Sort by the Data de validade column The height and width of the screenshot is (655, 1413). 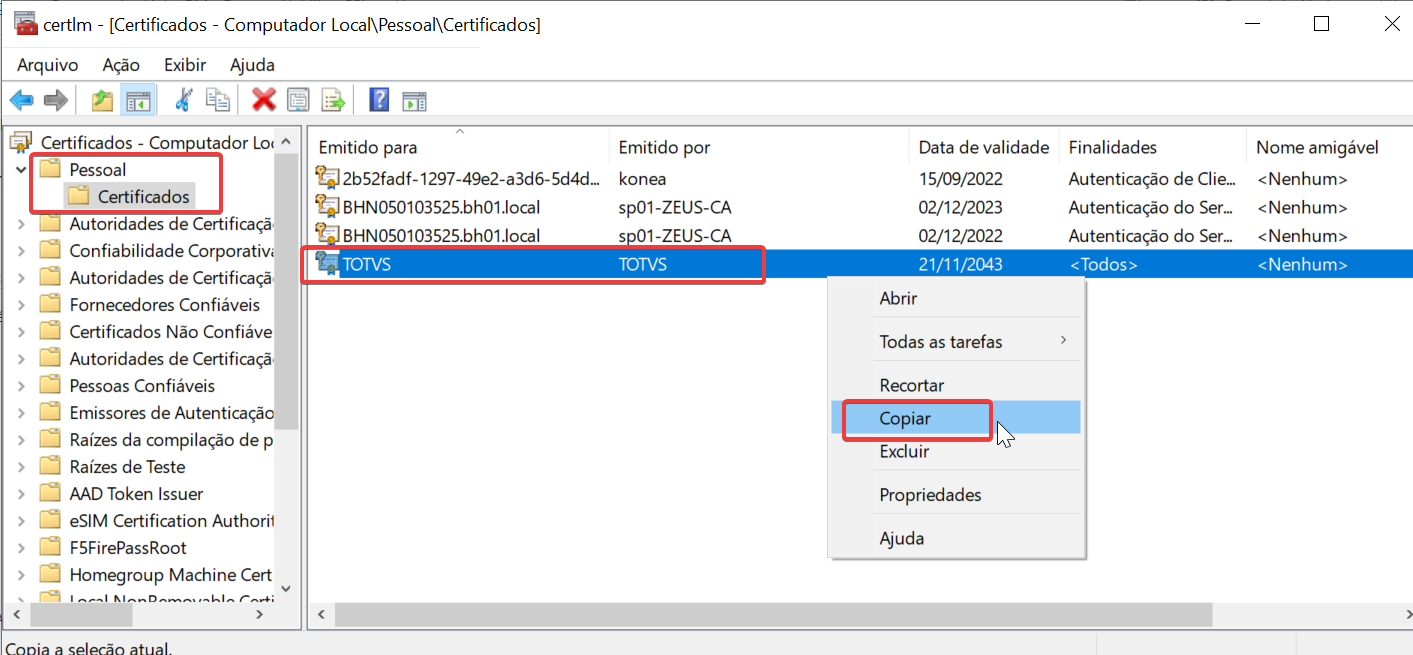(x=984, y=147)
